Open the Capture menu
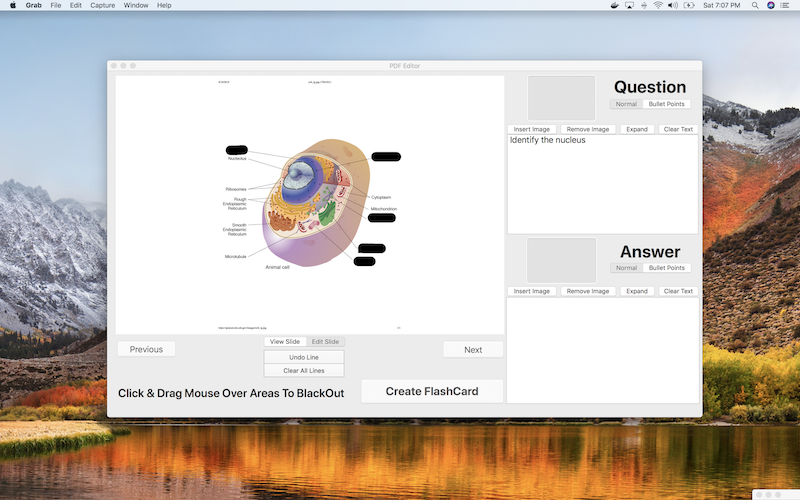800x500 pixels. pos(103,5)
